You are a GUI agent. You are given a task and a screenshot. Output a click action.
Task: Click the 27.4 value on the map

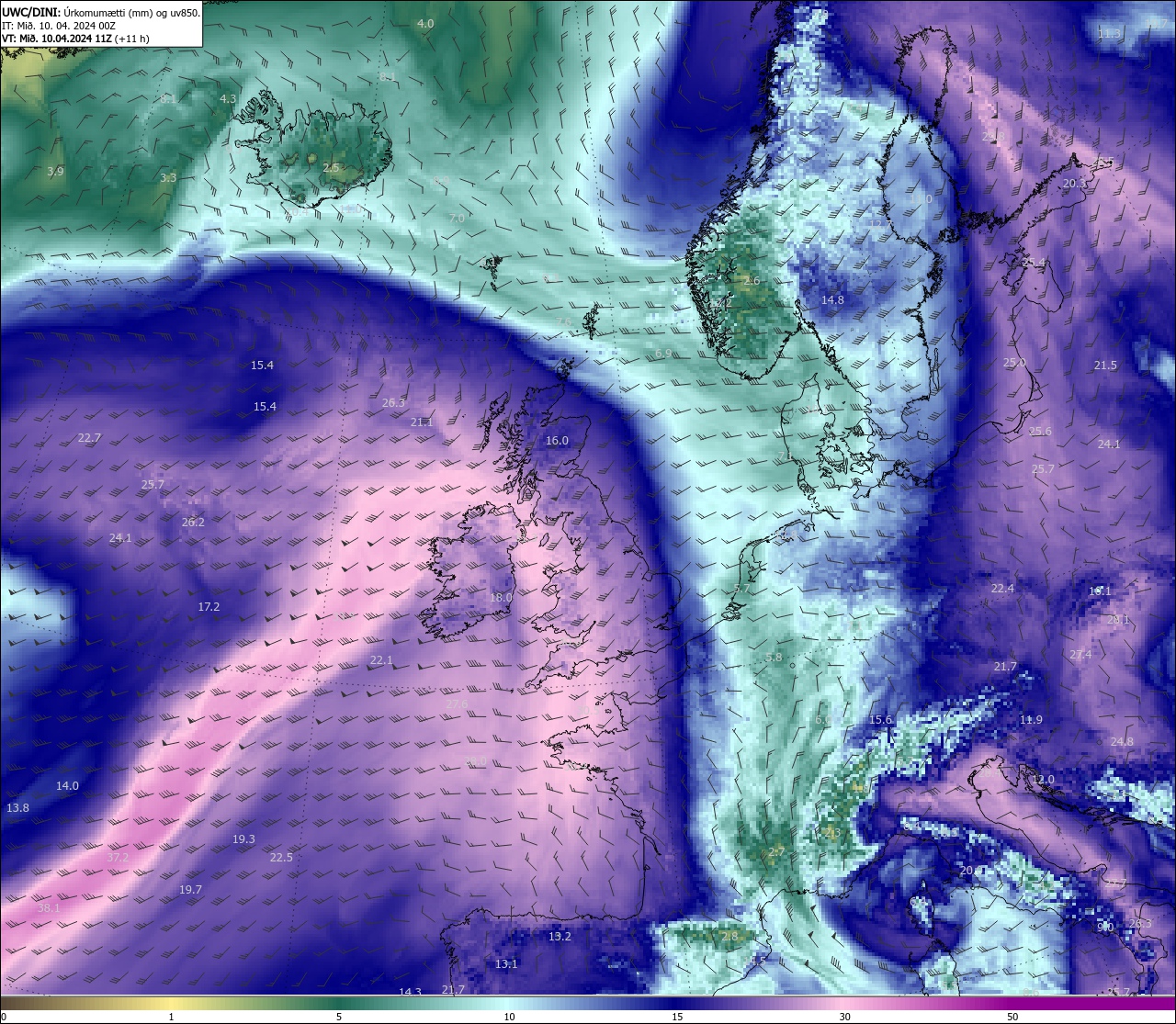pyautogui.click(x=1080, y=655)
